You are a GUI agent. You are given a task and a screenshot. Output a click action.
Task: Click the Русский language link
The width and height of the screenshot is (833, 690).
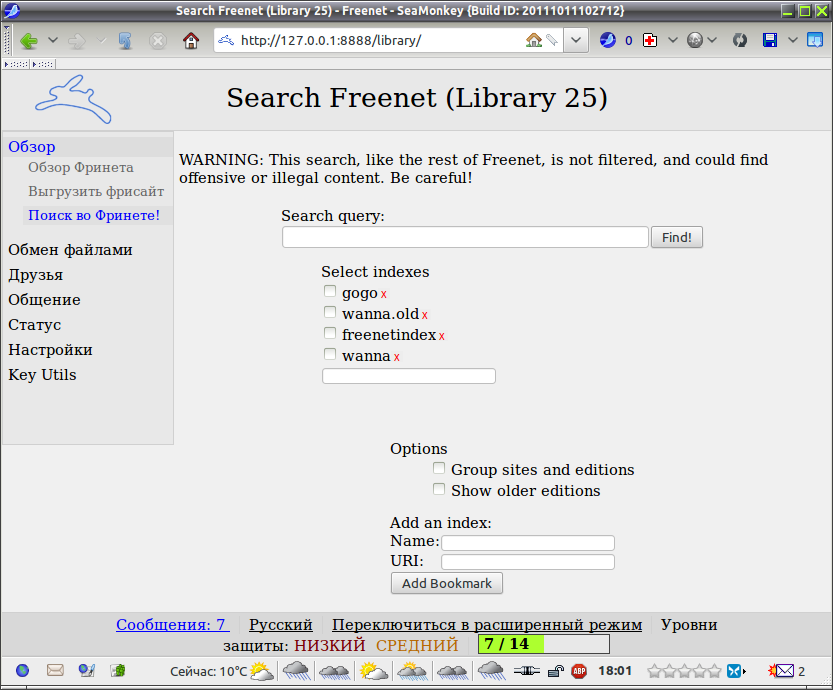pyautogui.click(x=280, y=625)
